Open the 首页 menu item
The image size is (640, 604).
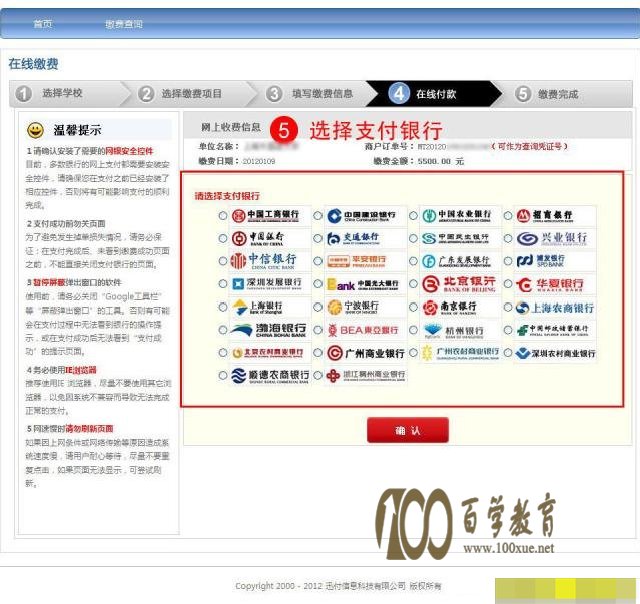pos(42,24)
